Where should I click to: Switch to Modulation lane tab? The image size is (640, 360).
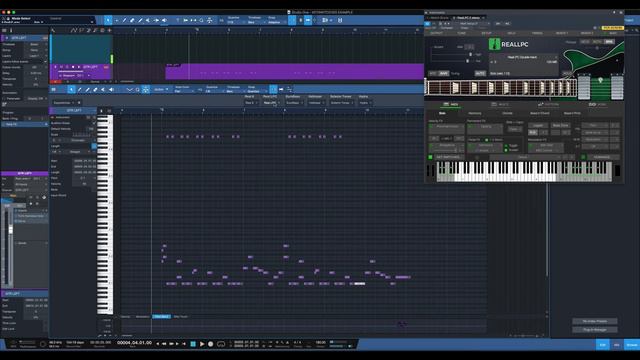point(142,316)
